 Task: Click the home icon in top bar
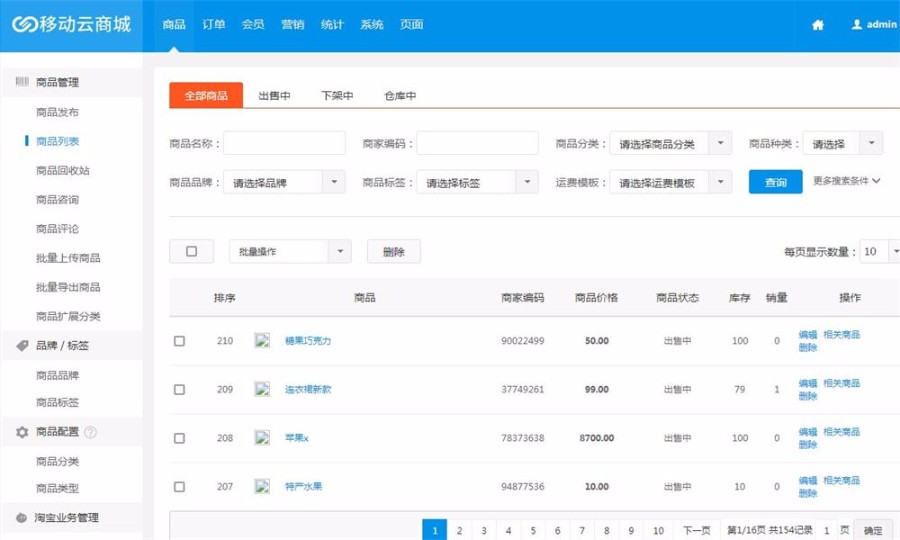[x=818, y=25]
